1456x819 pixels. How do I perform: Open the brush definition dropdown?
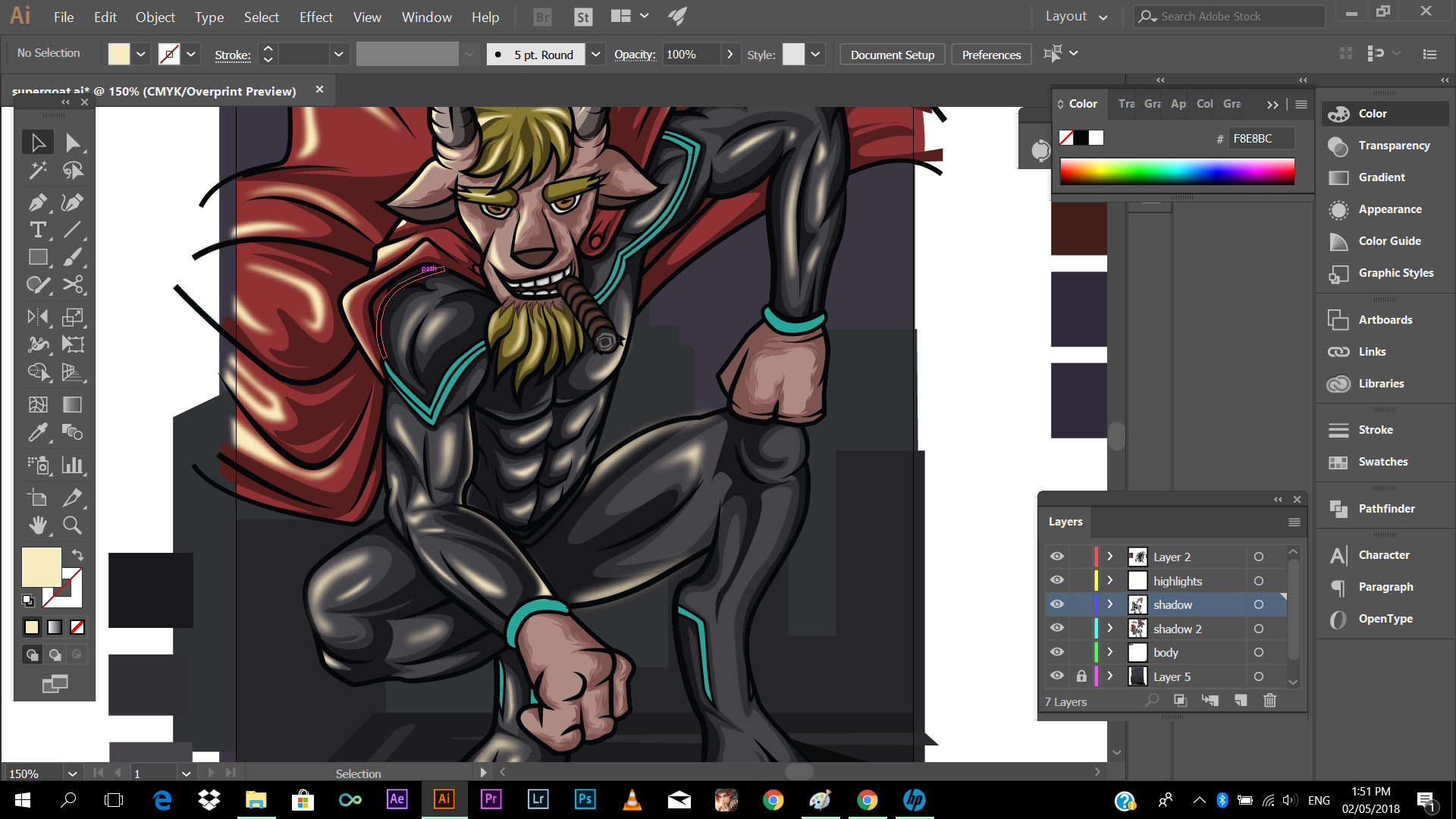pyautogui.click(x=596, y=55)
